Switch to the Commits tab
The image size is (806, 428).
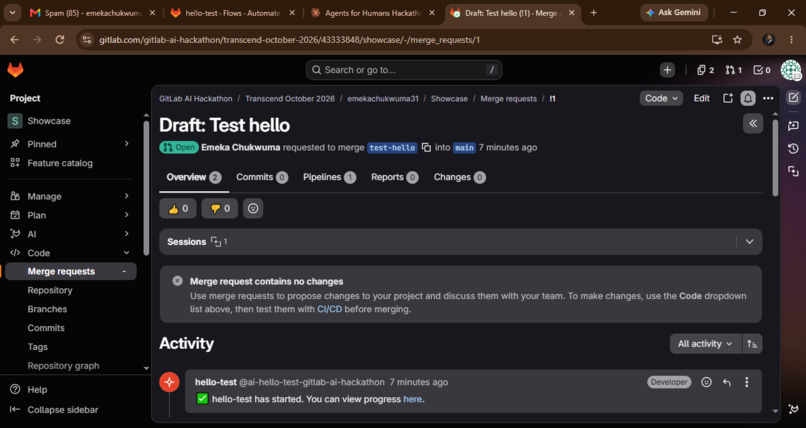point(262,177)
